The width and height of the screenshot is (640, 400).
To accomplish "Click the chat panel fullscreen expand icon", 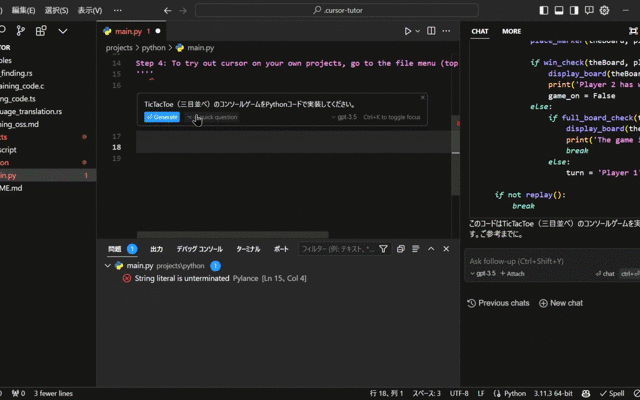I will [633, 31].
